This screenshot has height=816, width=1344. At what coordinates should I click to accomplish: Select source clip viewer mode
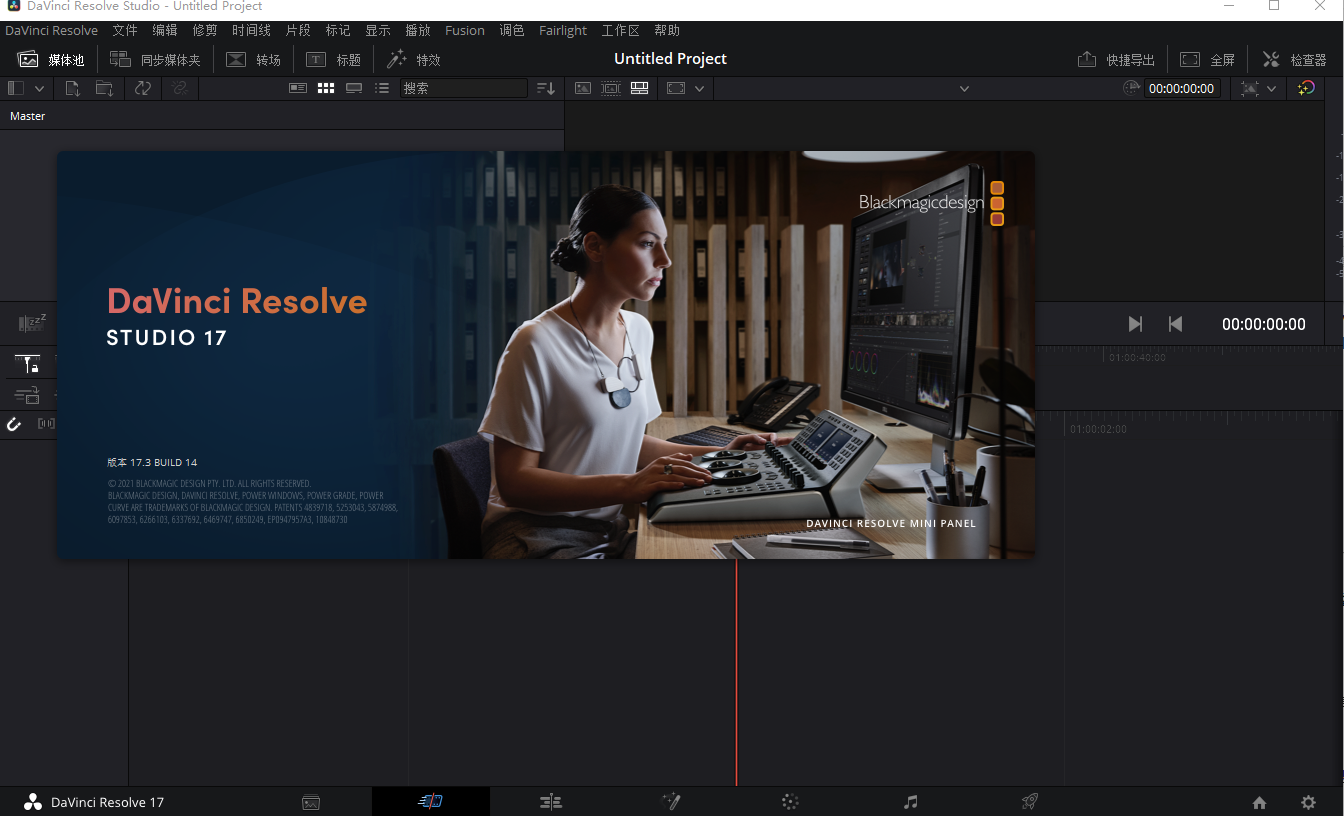(x=583, y=88)
